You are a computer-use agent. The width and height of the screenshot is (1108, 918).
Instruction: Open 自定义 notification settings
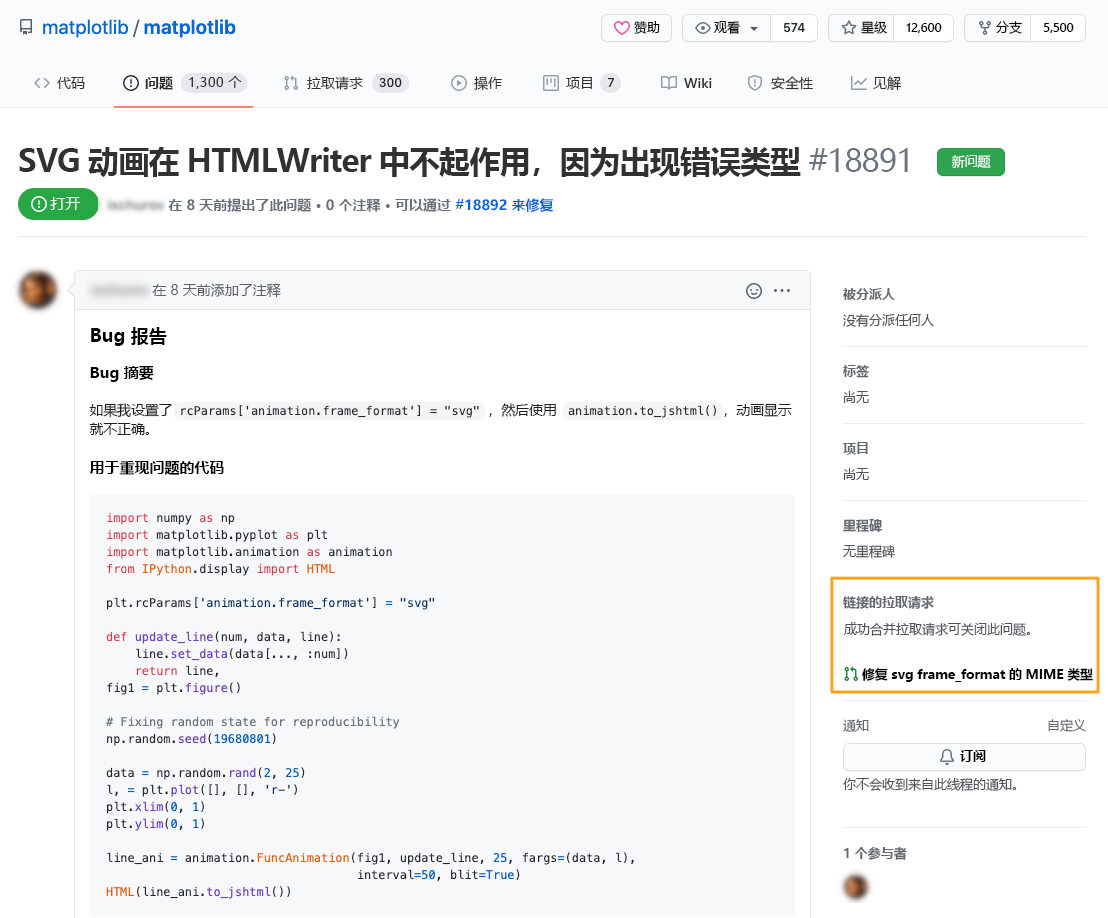1066,725
